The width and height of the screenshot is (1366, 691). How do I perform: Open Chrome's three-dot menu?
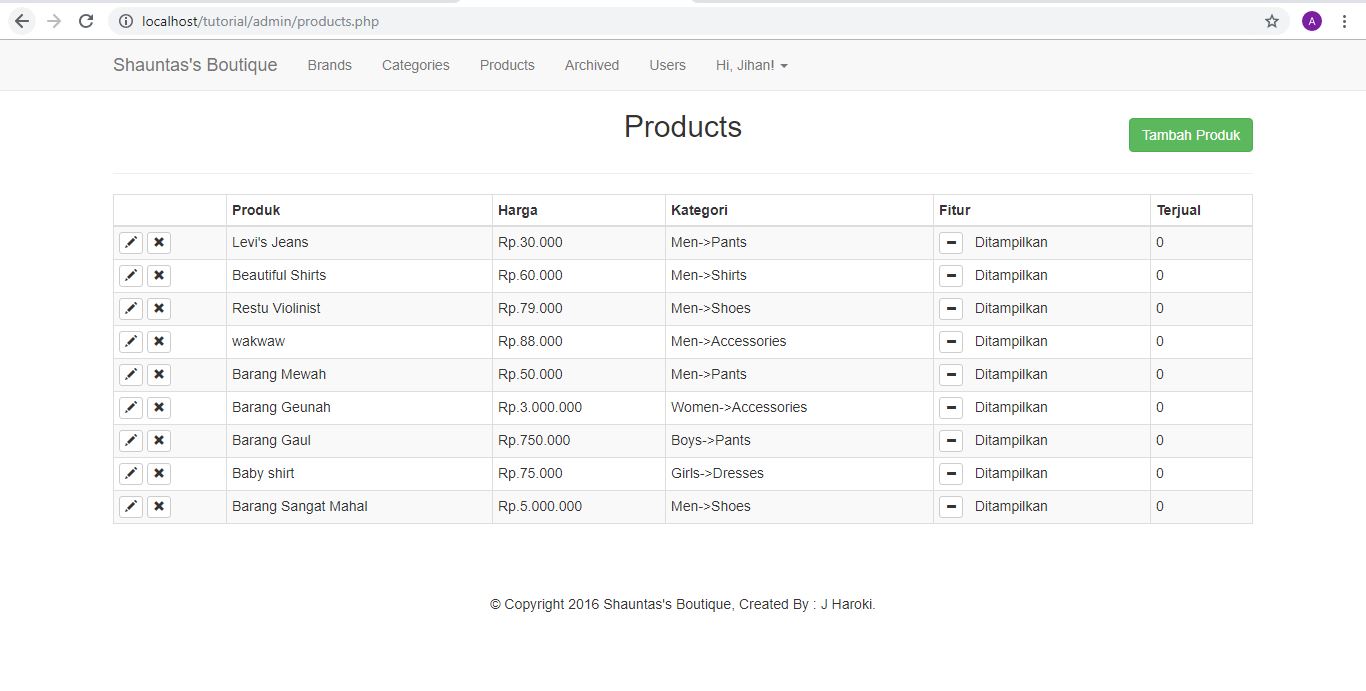pyautogui.click(x=1344, y=21)
